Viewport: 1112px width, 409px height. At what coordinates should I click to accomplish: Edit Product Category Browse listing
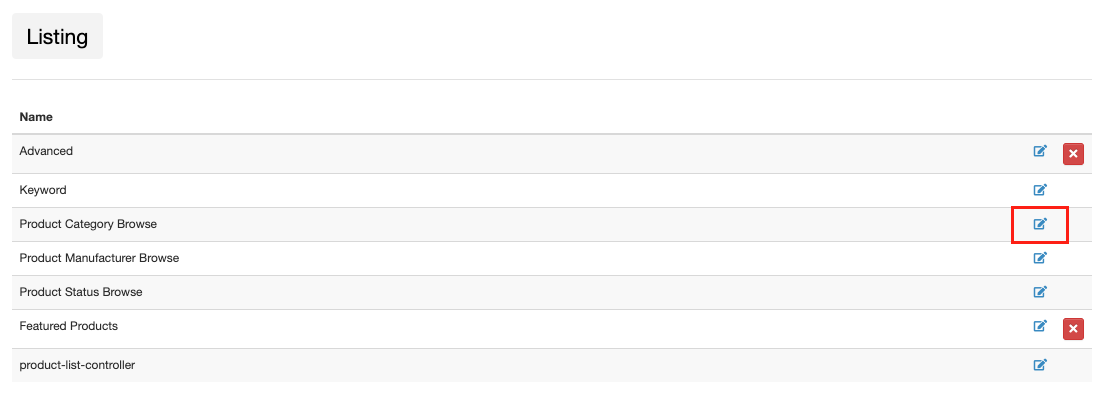[x=1040, y=224]
